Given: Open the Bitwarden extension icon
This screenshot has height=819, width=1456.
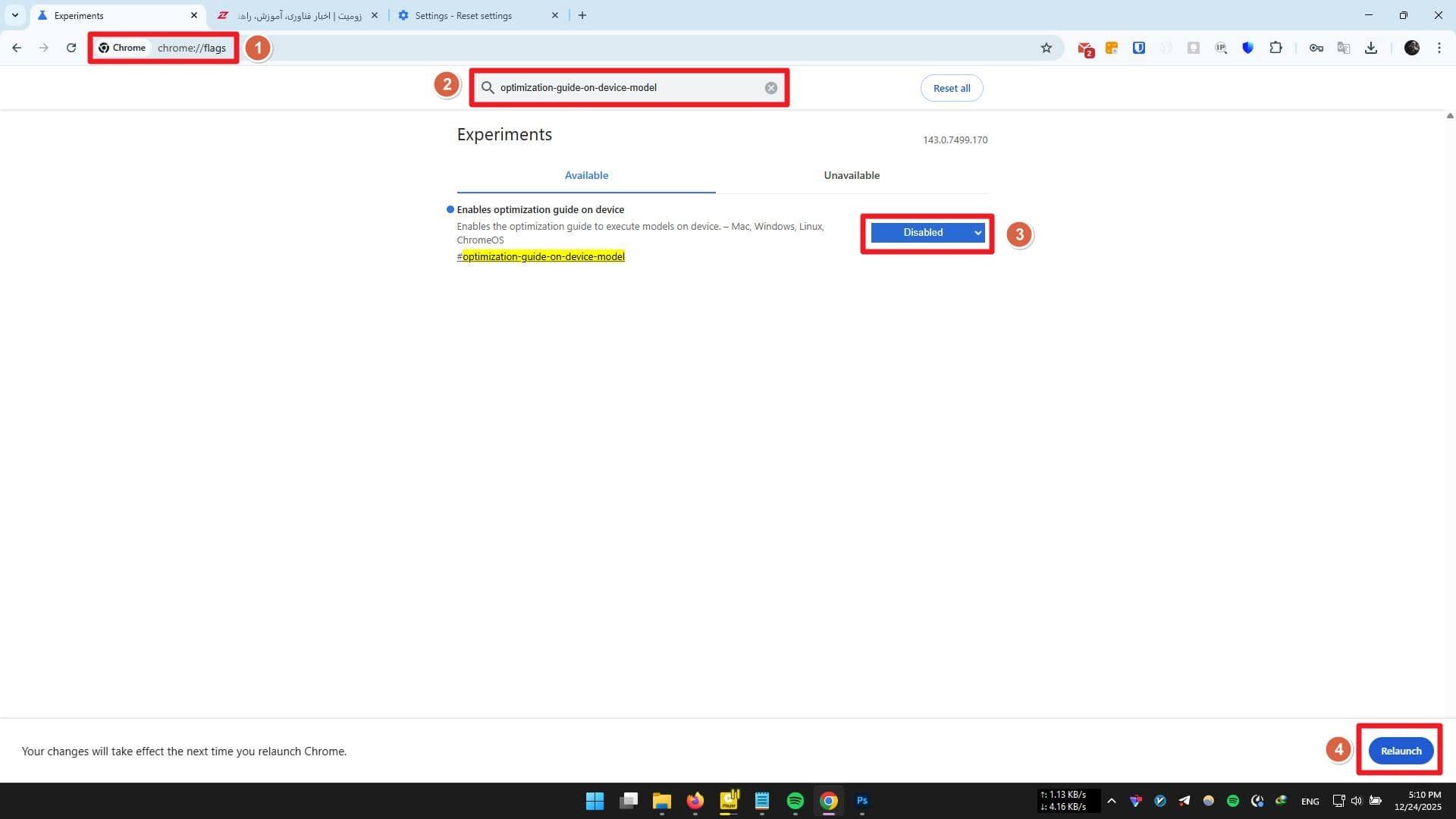Looking at the screenshot, I should point(1138,48).
